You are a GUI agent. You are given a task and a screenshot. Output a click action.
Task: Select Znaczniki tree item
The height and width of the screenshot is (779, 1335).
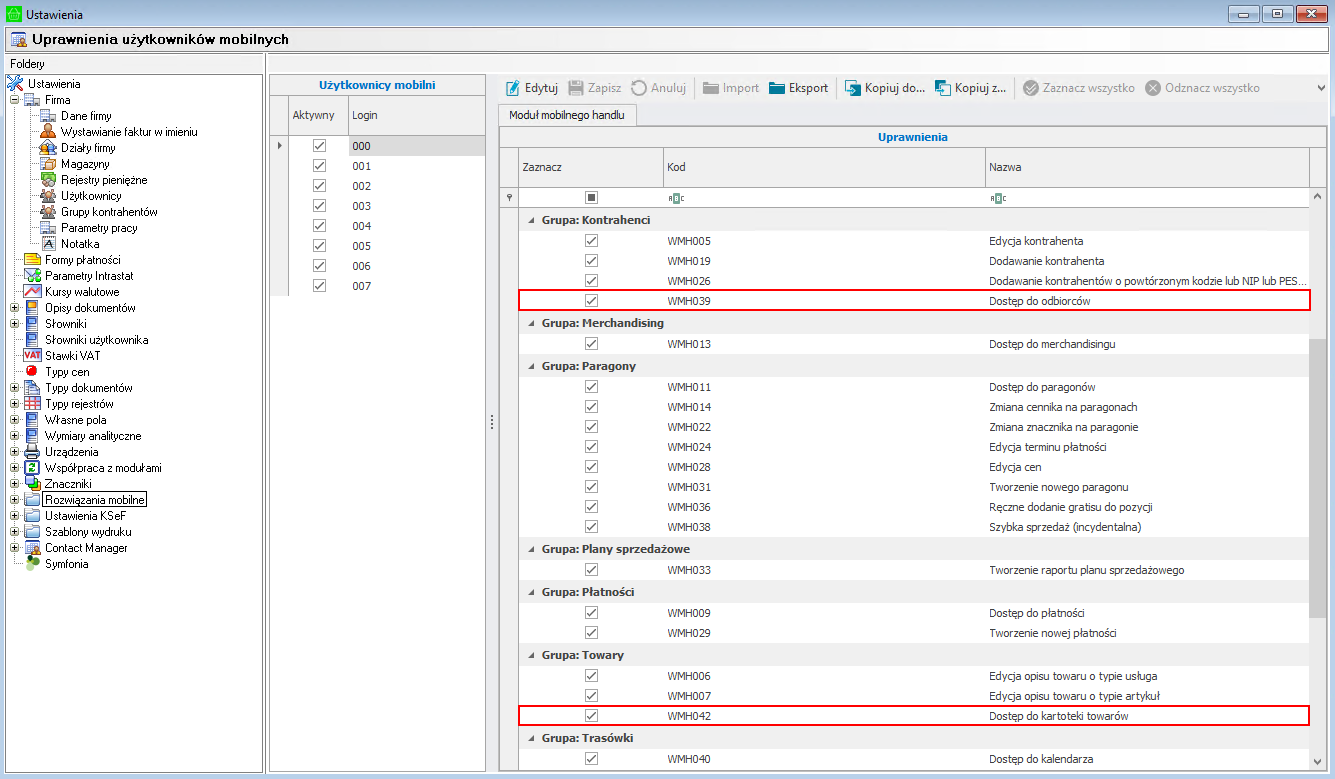68,484
